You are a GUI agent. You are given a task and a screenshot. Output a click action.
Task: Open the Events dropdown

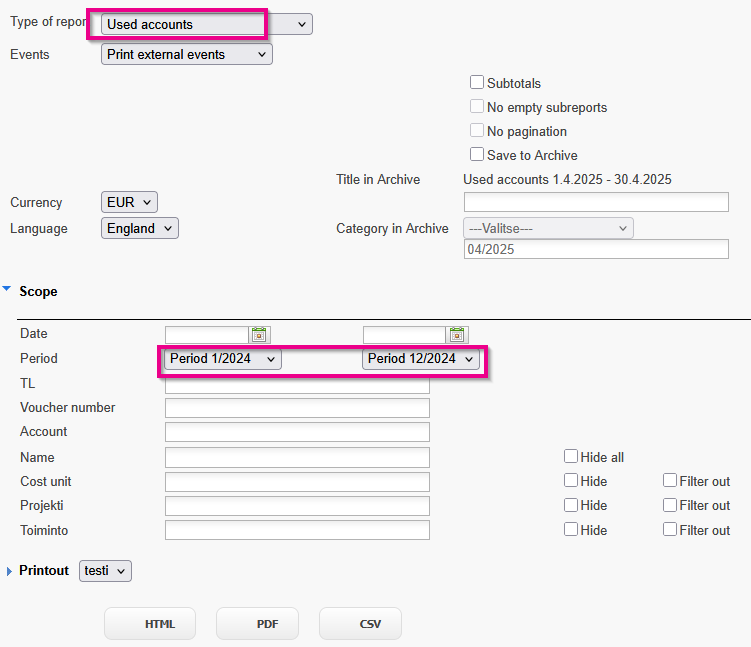[187, 54]
